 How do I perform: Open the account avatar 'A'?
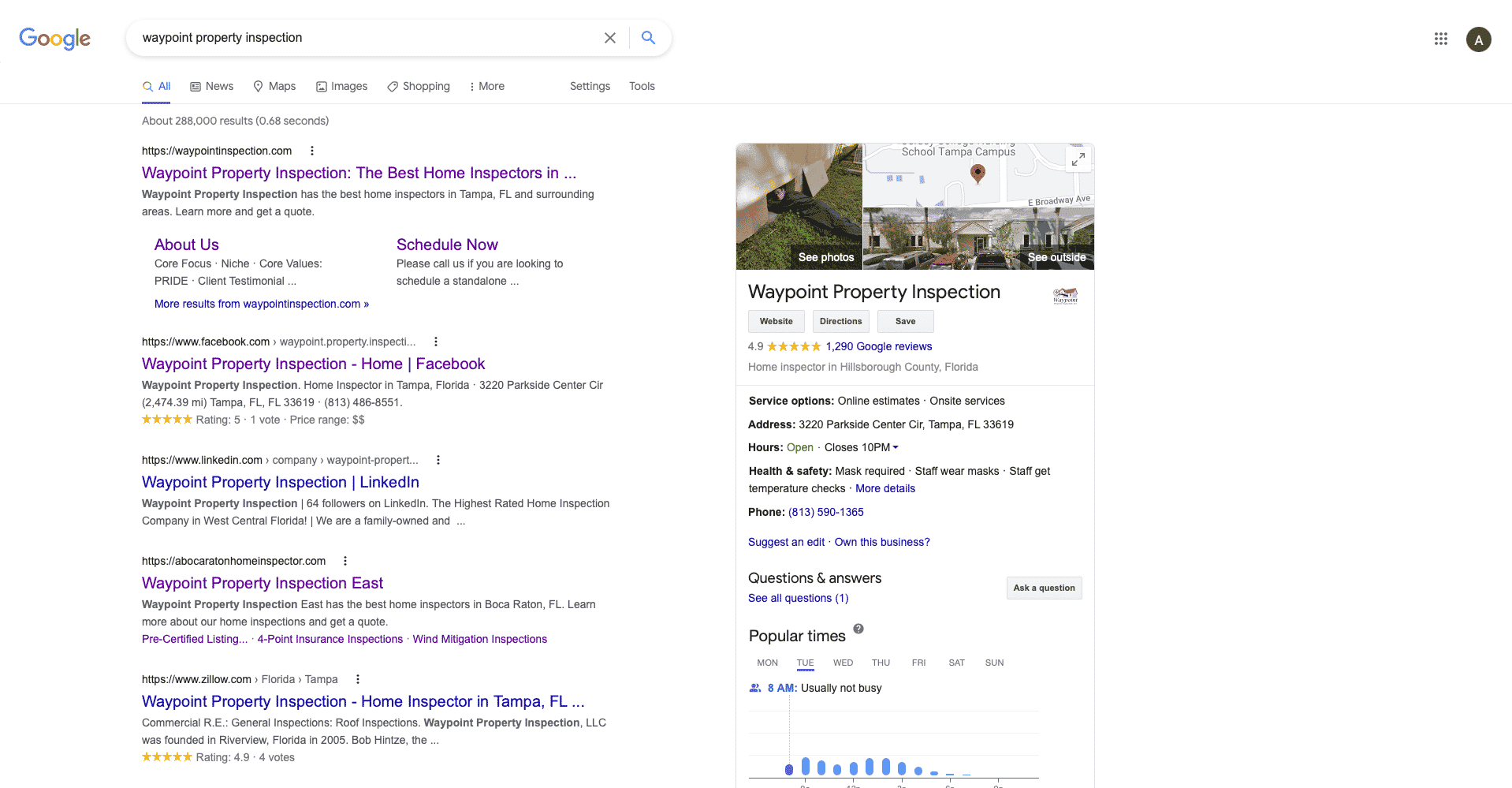pyautogui.click(x=1478, y=39)
